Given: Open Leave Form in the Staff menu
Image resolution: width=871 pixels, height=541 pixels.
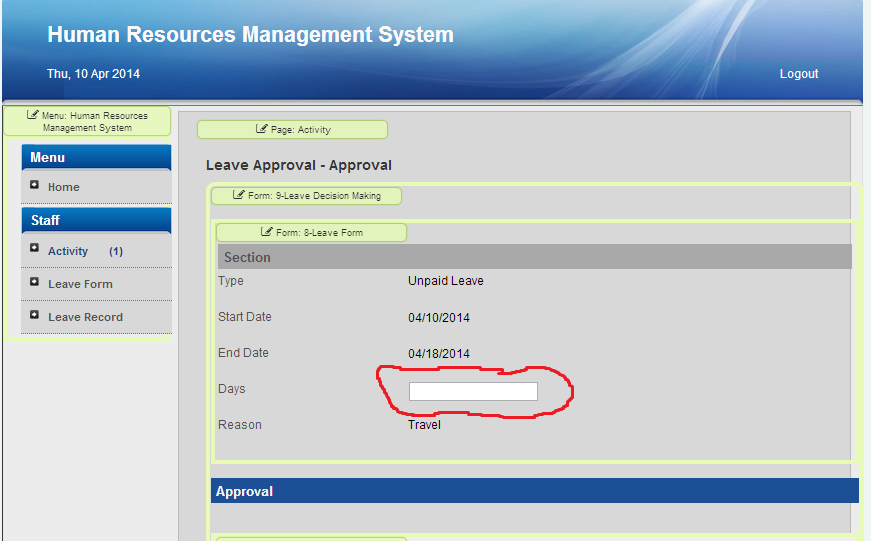Looking at the screenshot, I should click(80, 284).
